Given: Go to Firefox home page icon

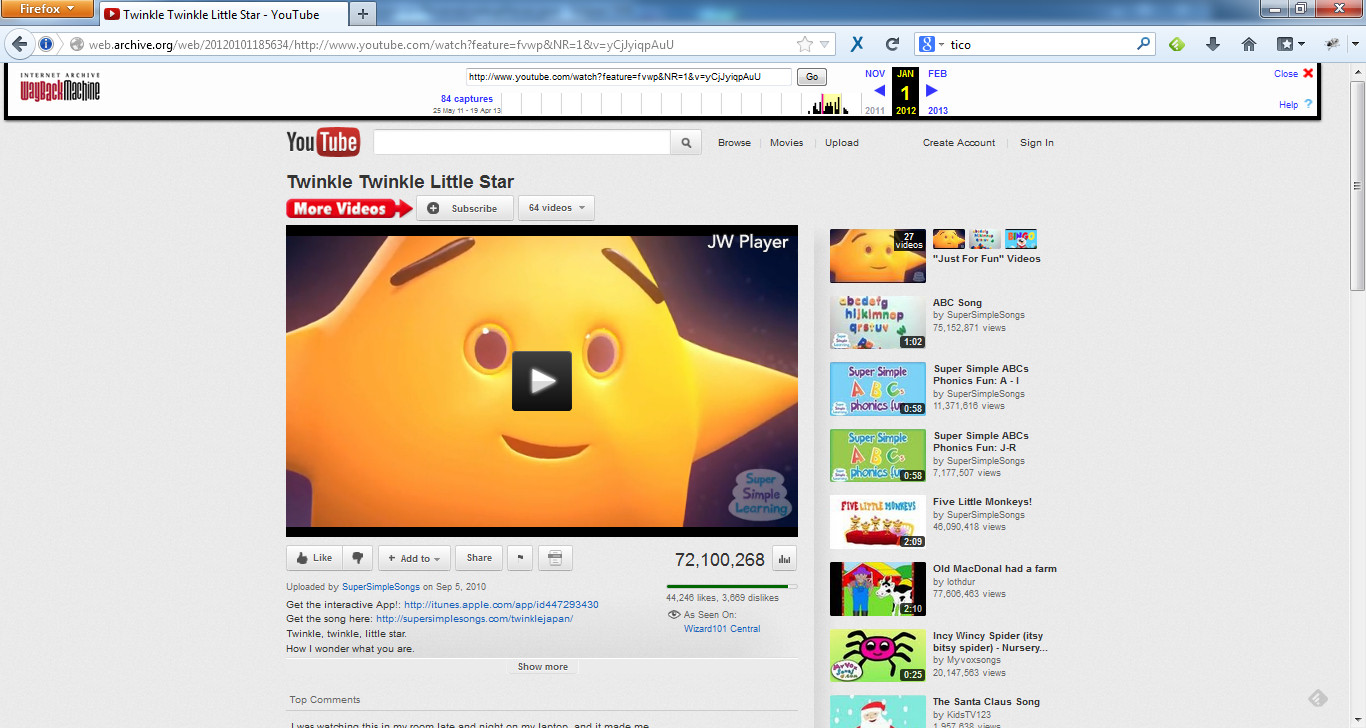Looking at the screenshot, I should coord(1249,44).
